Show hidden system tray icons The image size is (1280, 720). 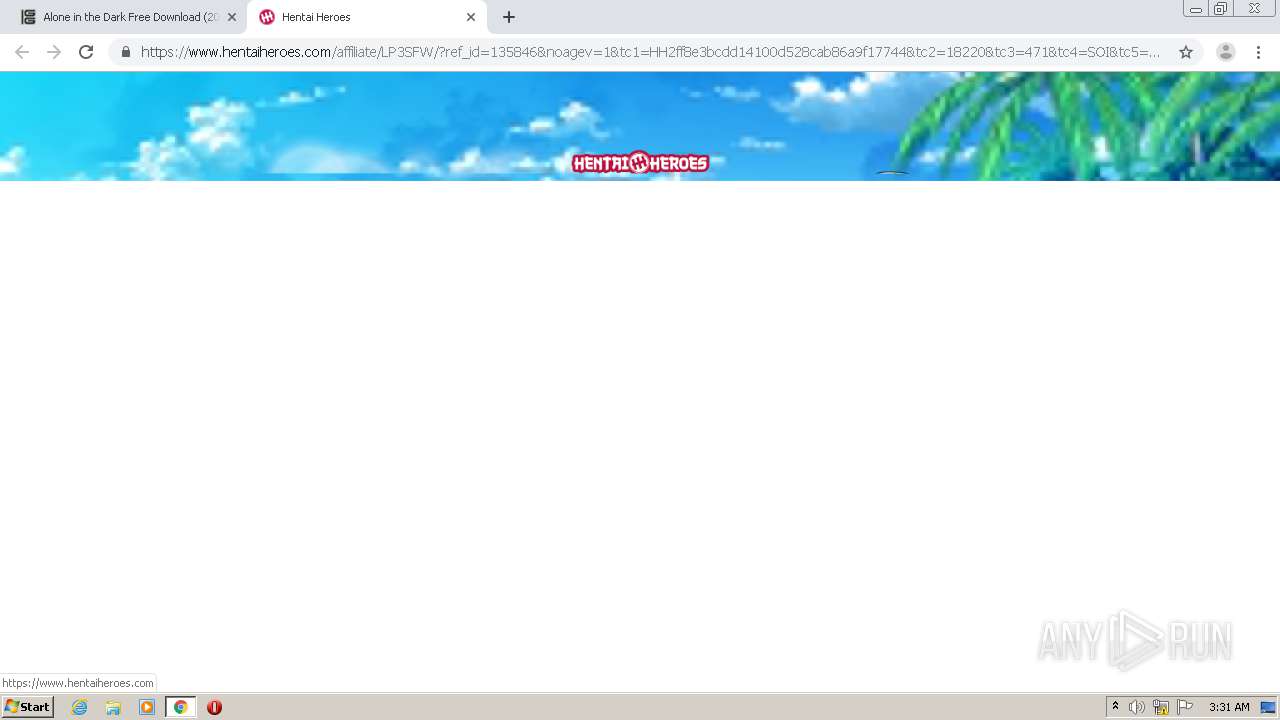1116,707
